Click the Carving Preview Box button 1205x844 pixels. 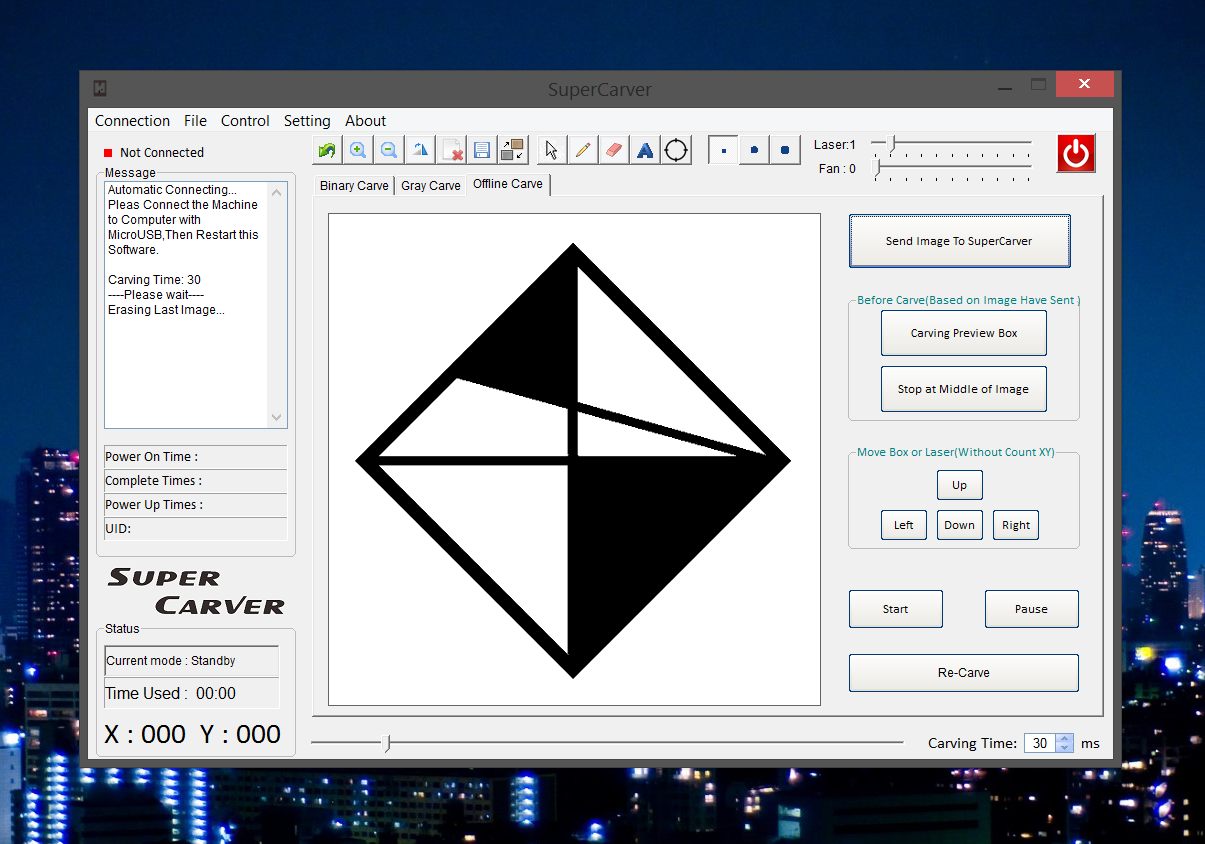pyautogui.click(x=963, y=333)
